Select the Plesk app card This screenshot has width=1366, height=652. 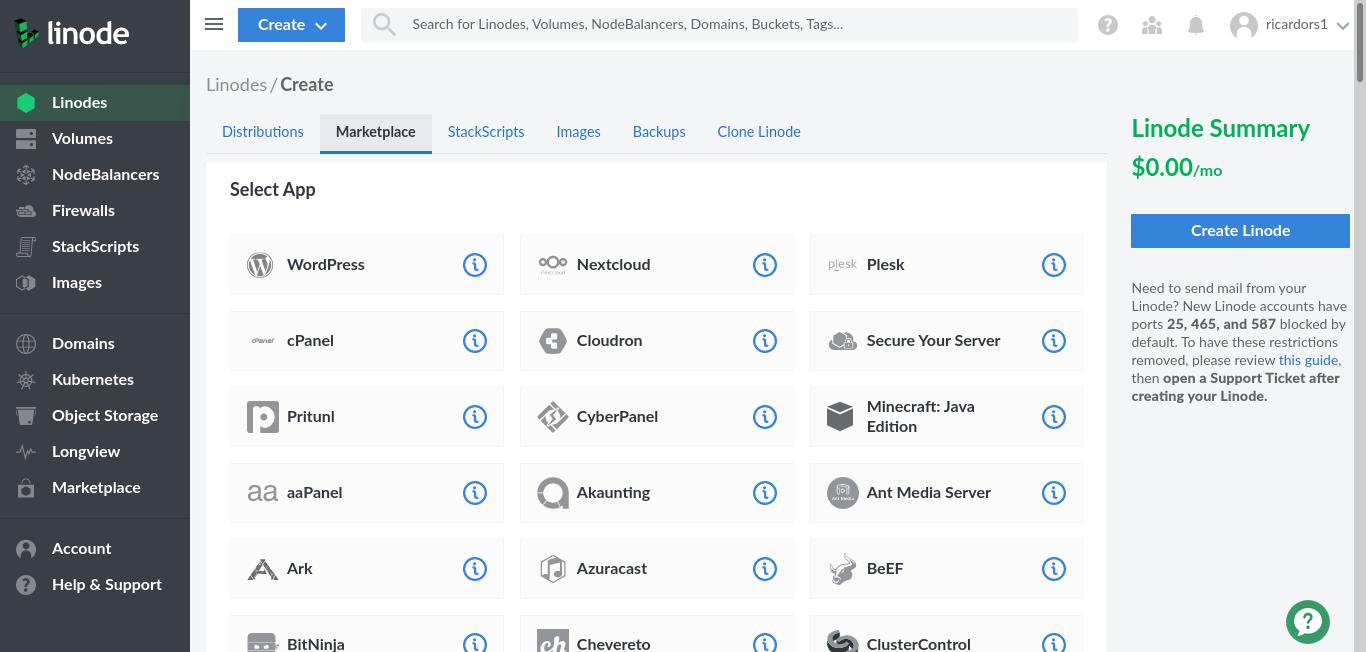click(946, 265)
